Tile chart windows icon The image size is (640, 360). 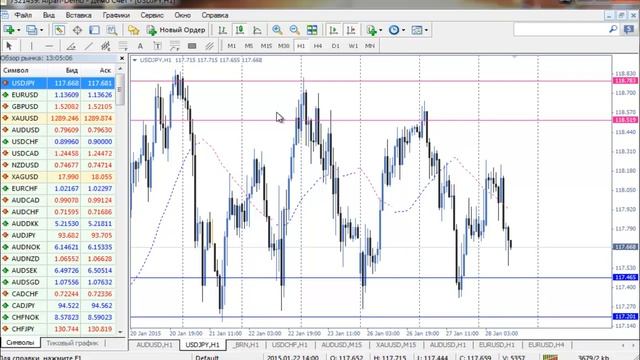click(312, 30)
